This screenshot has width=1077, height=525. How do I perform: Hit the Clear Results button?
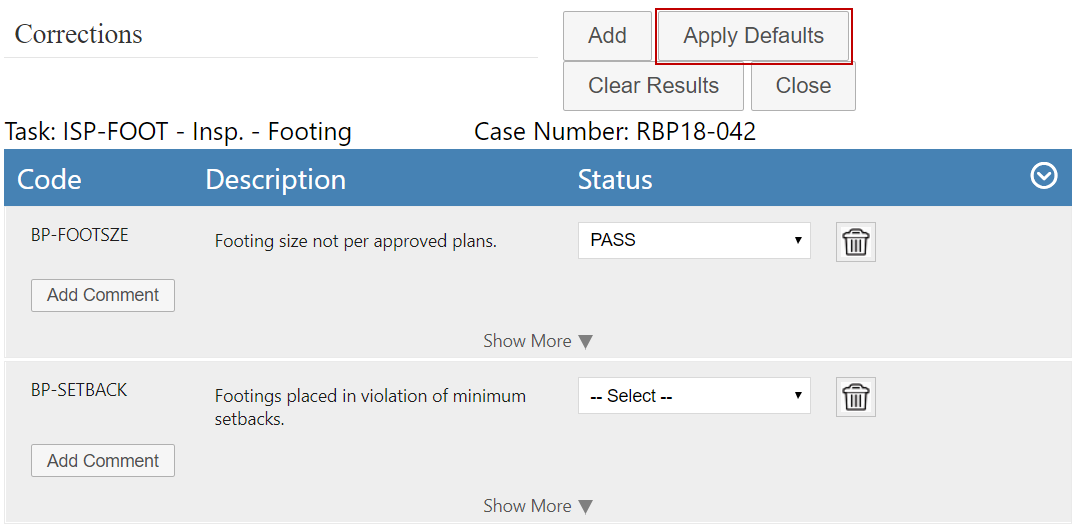653,86
